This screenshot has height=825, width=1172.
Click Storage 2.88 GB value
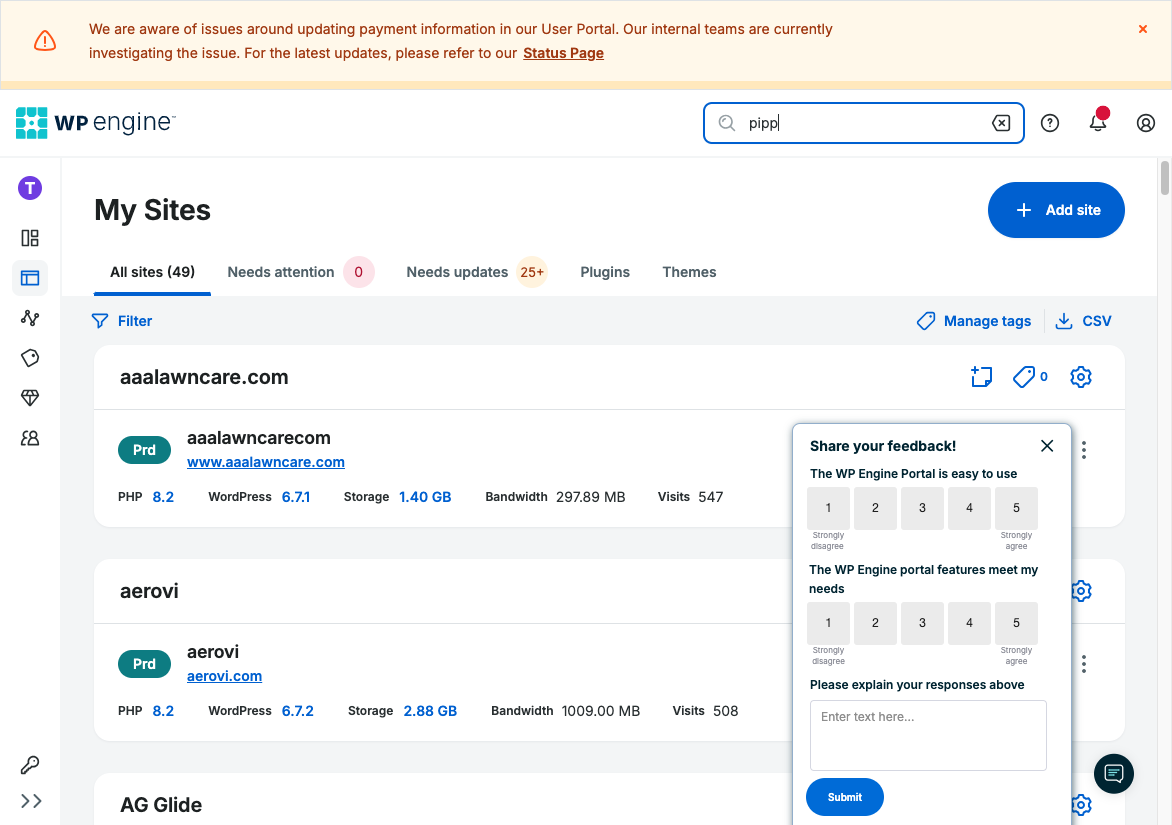(430, 711)
